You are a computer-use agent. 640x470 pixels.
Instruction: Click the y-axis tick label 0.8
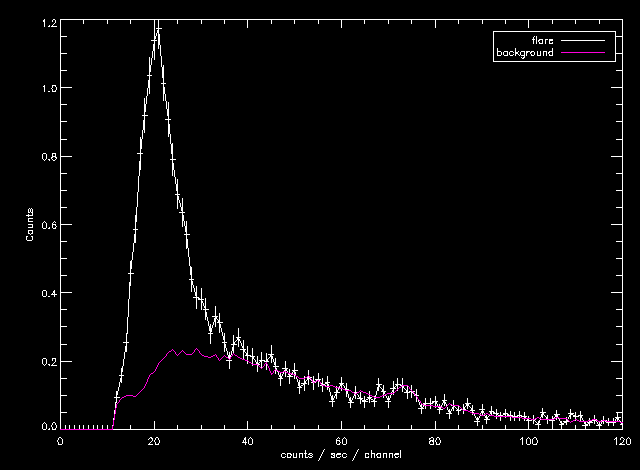click(x=49, y=157)
